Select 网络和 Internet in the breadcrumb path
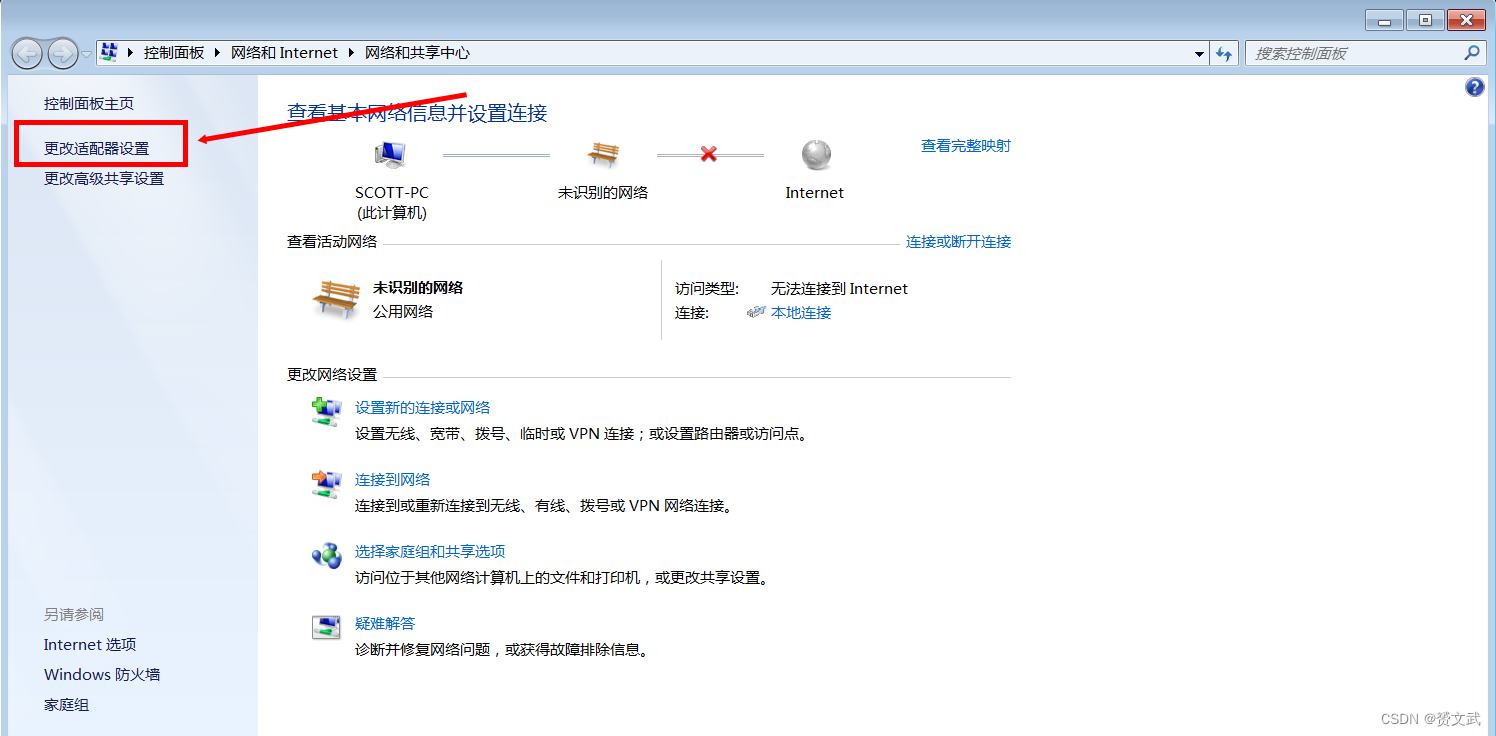 284,53
